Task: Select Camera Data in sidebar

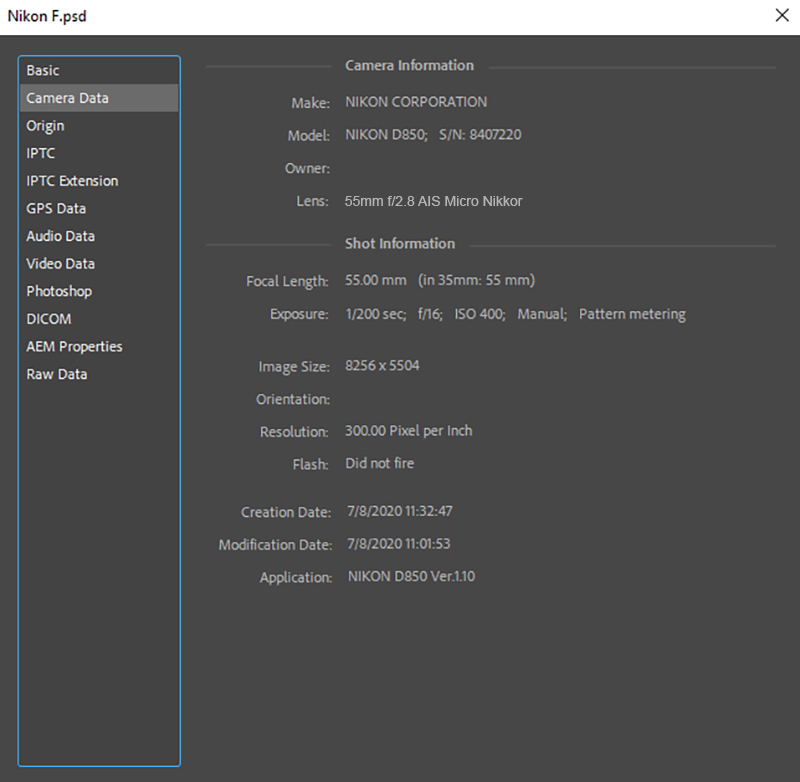Action: click(67, 98)
